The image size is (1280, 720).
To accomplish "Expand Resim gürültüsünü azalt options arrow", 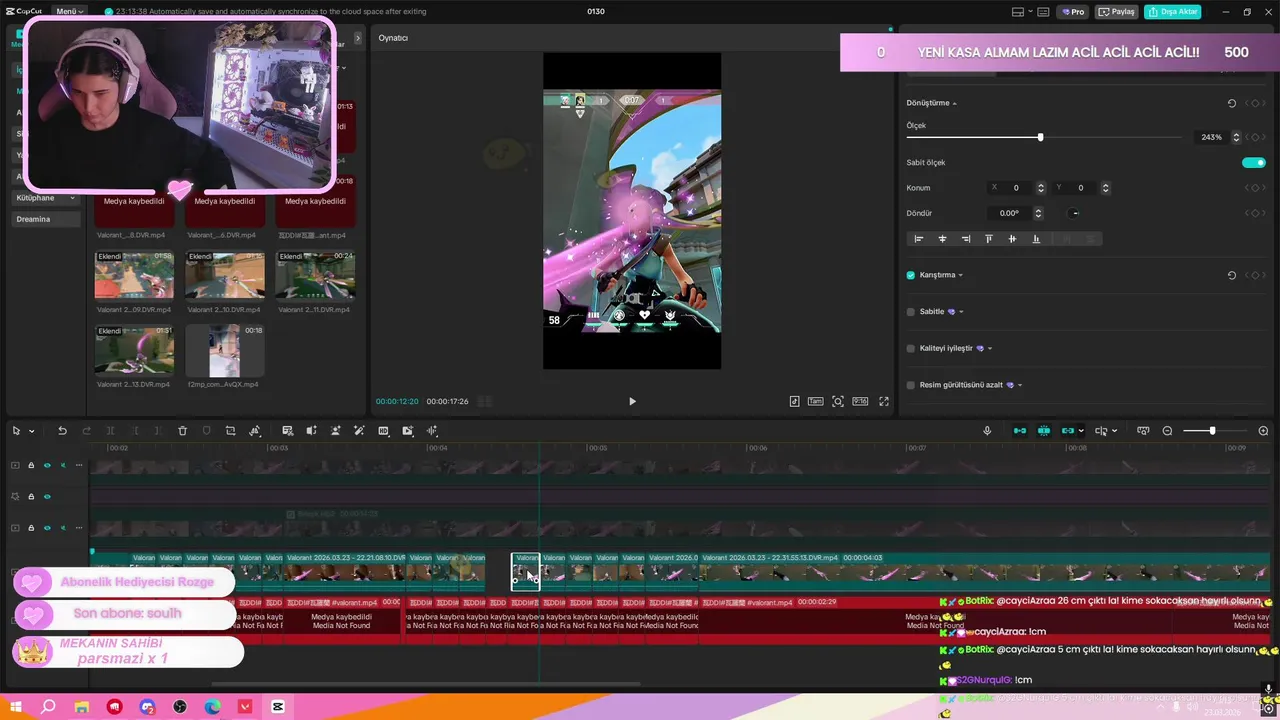I will pyautogui.click(x=1020, y=385).
